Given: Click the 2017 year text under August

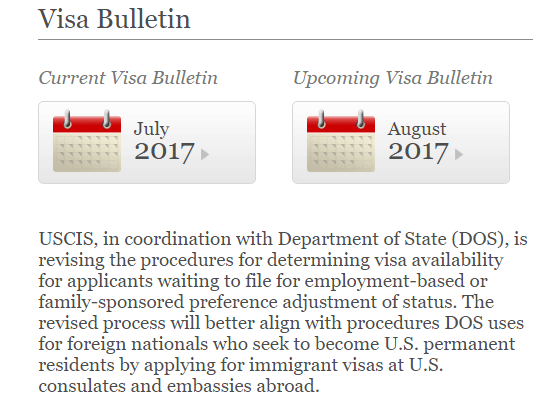Looking at the screenshot, I should click(x=418, y=152).
